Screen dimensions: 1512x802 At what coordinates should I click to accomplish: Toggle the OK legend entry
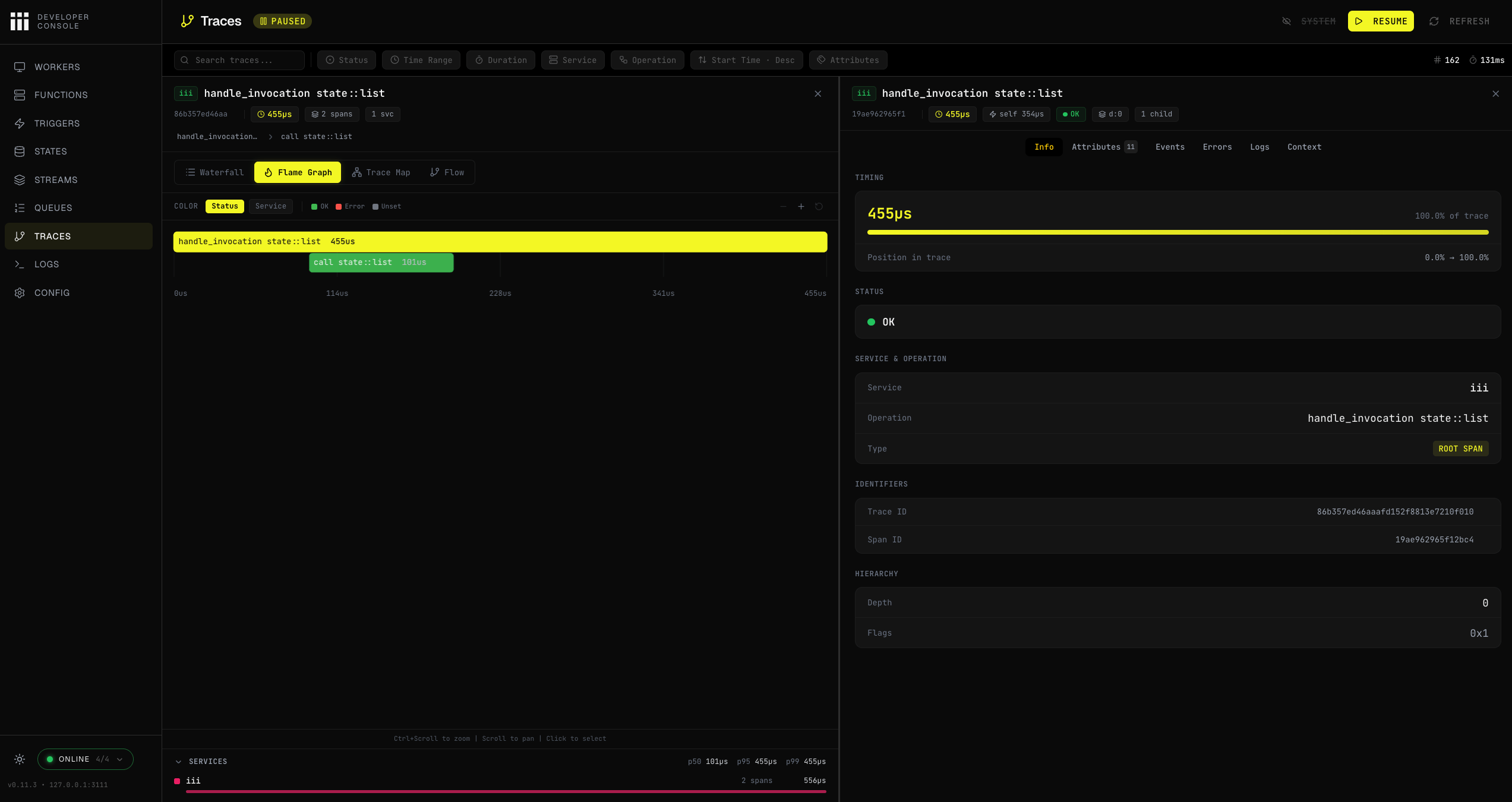coord(320,207)
